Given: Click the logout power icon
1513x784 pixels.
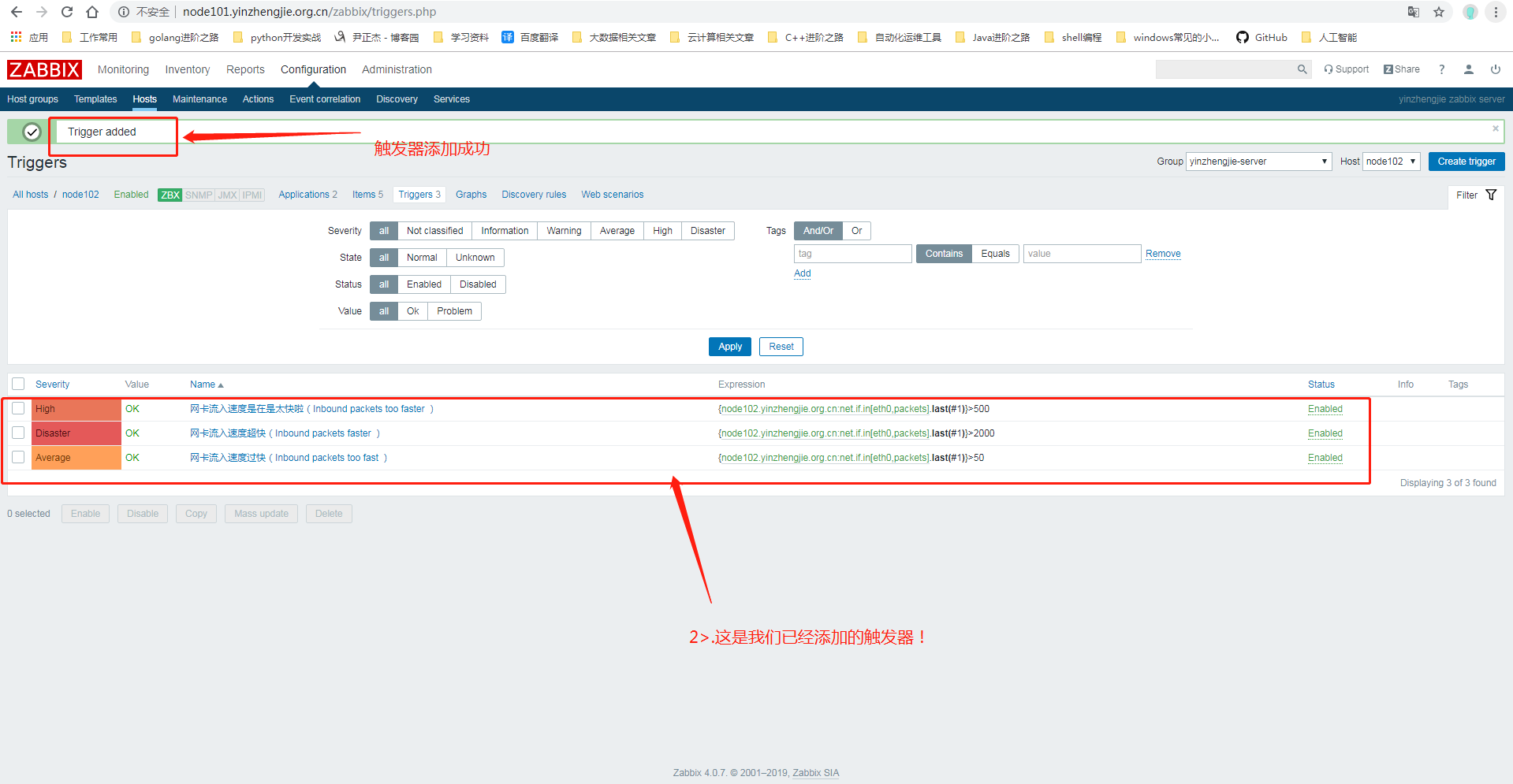Looking at the screenshot, I should tap(1496, 69).
